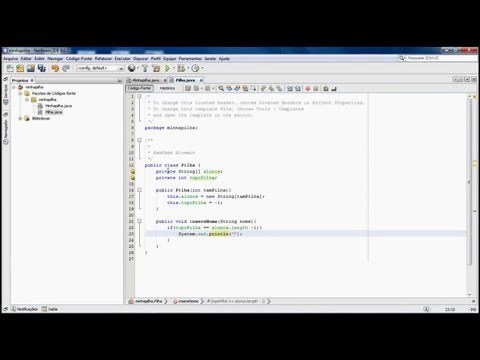480x360 pixels.
Task: Collapse the code fold at line 1
Action: coord(139,96)
